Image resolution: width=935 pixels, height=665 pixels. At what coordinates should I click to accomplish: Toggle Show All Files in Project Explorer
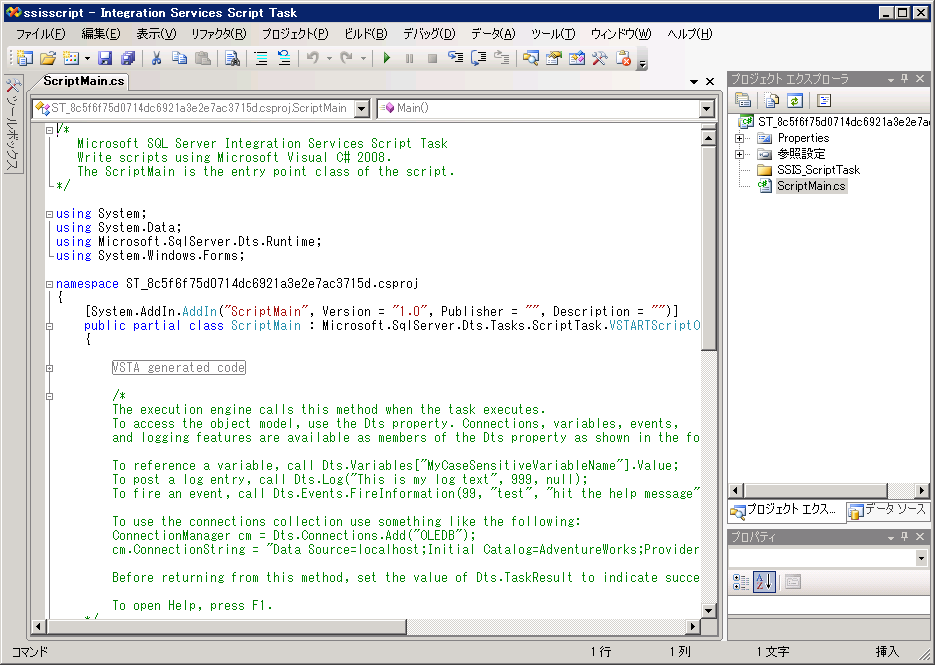click(x=772, y=101)
